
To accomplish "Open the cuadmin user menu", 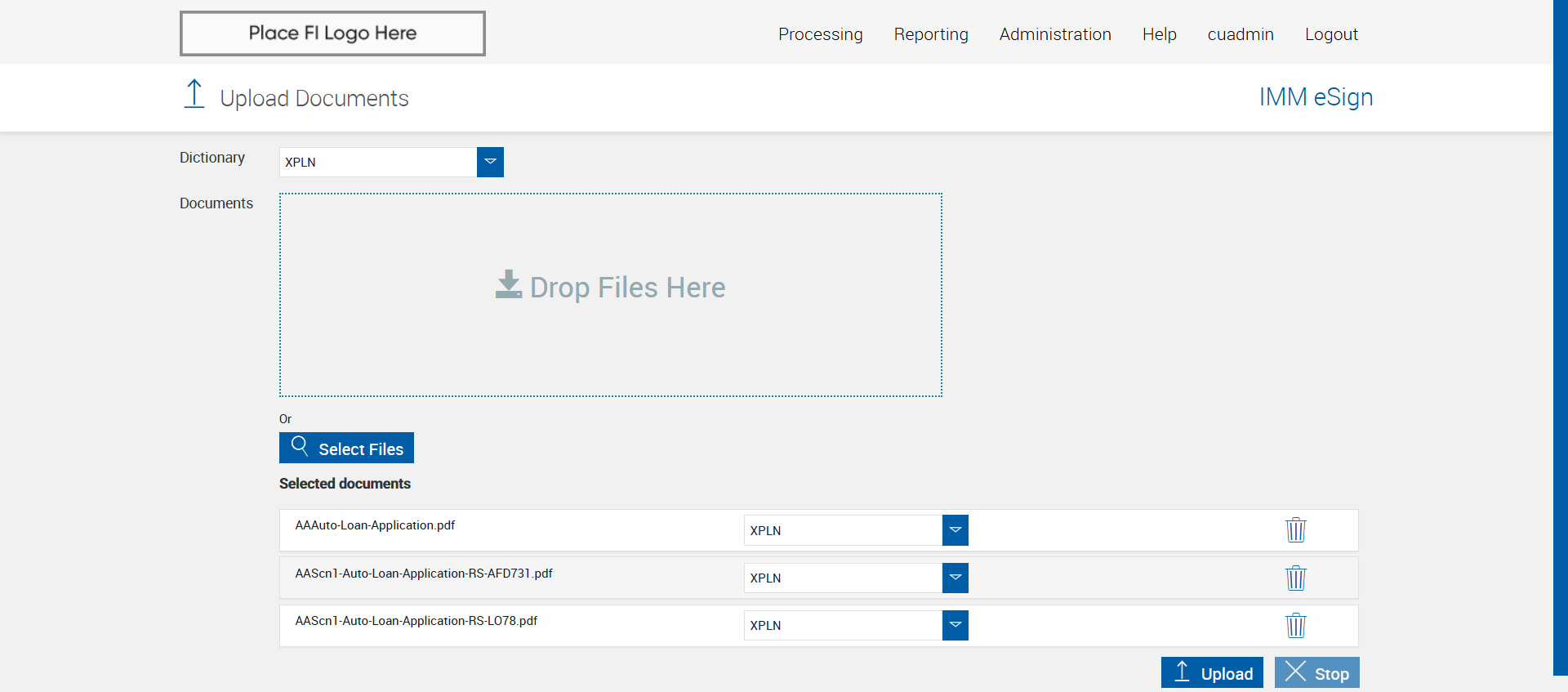I will pyautogui.click(x=1241, y=34).
